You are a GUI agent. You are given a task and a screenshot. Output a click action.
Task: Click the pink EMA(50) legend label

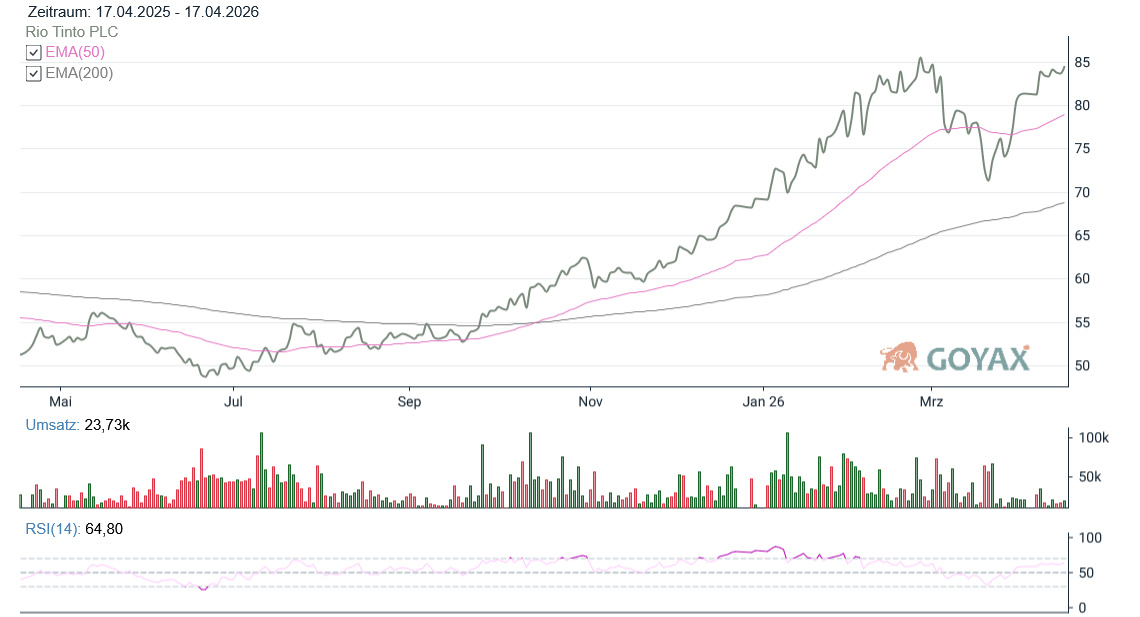[75, 52]
